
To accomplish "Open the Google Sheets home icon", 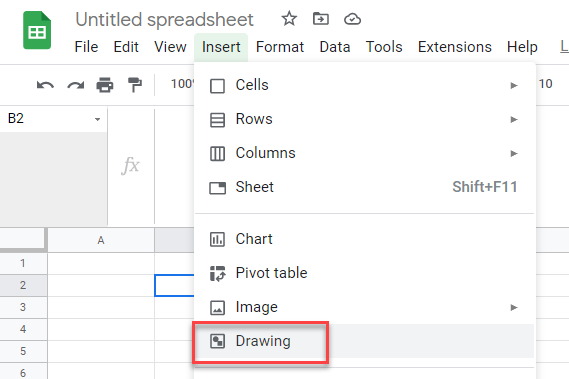I will point(37,30).
